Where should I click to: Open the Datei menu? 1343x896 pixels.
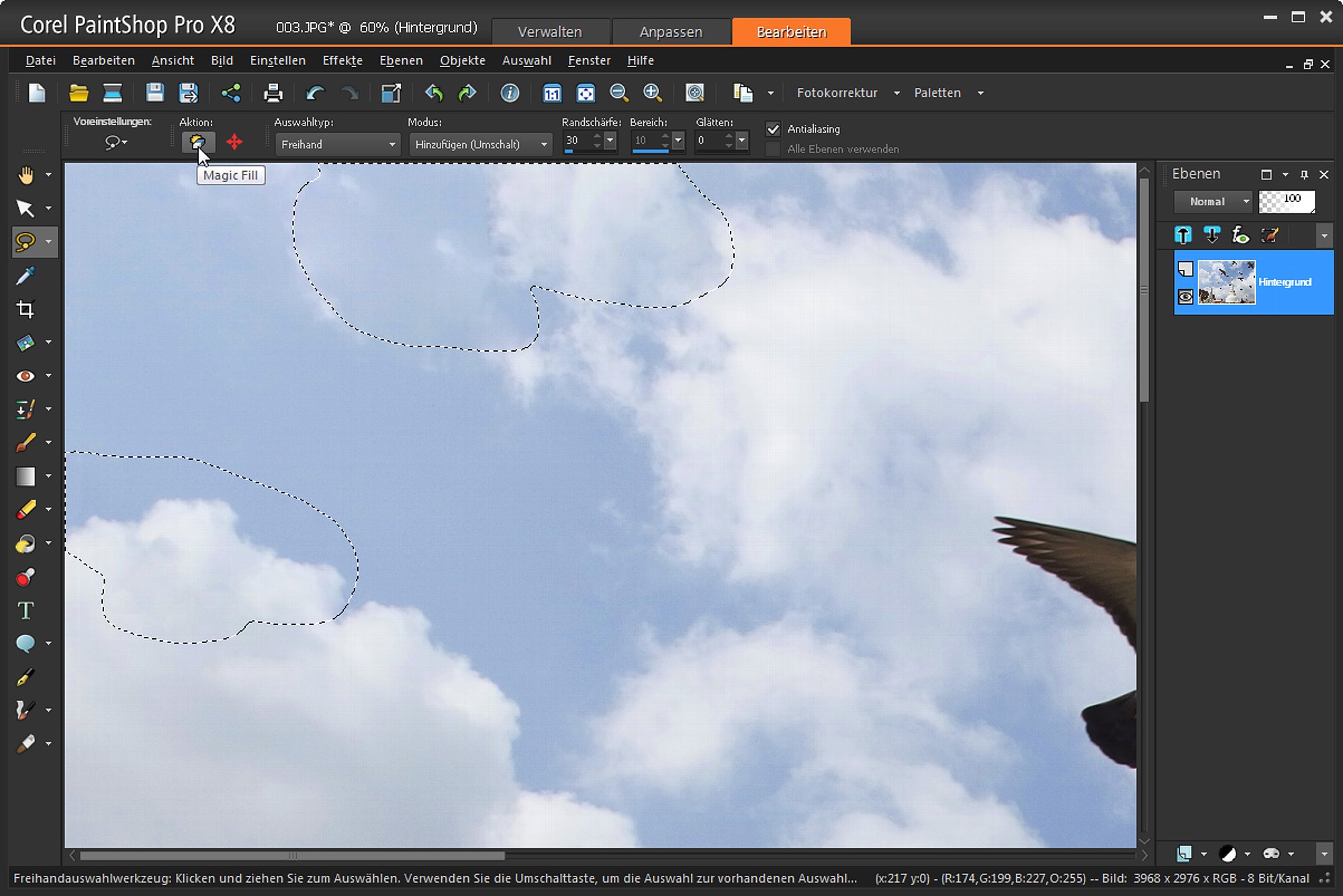[x=40, y=60]
